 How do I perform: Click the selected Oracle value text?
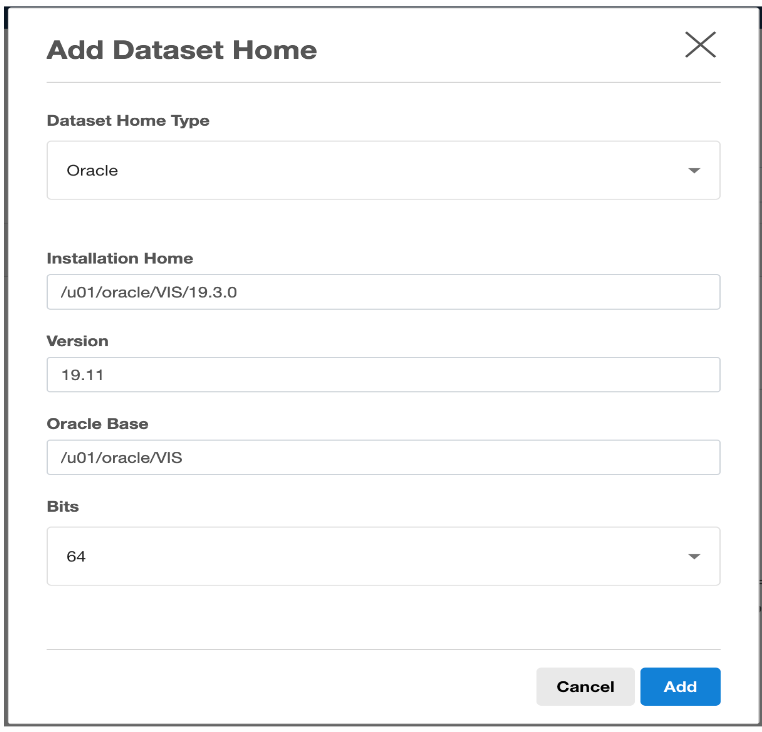click(x=92, y=171)
